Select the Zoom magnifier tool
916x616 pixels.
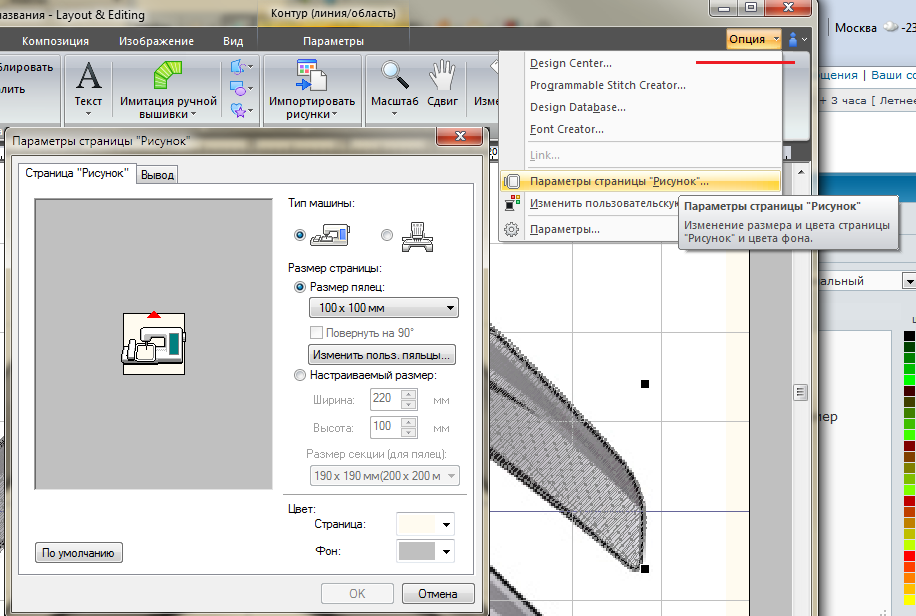396,76
